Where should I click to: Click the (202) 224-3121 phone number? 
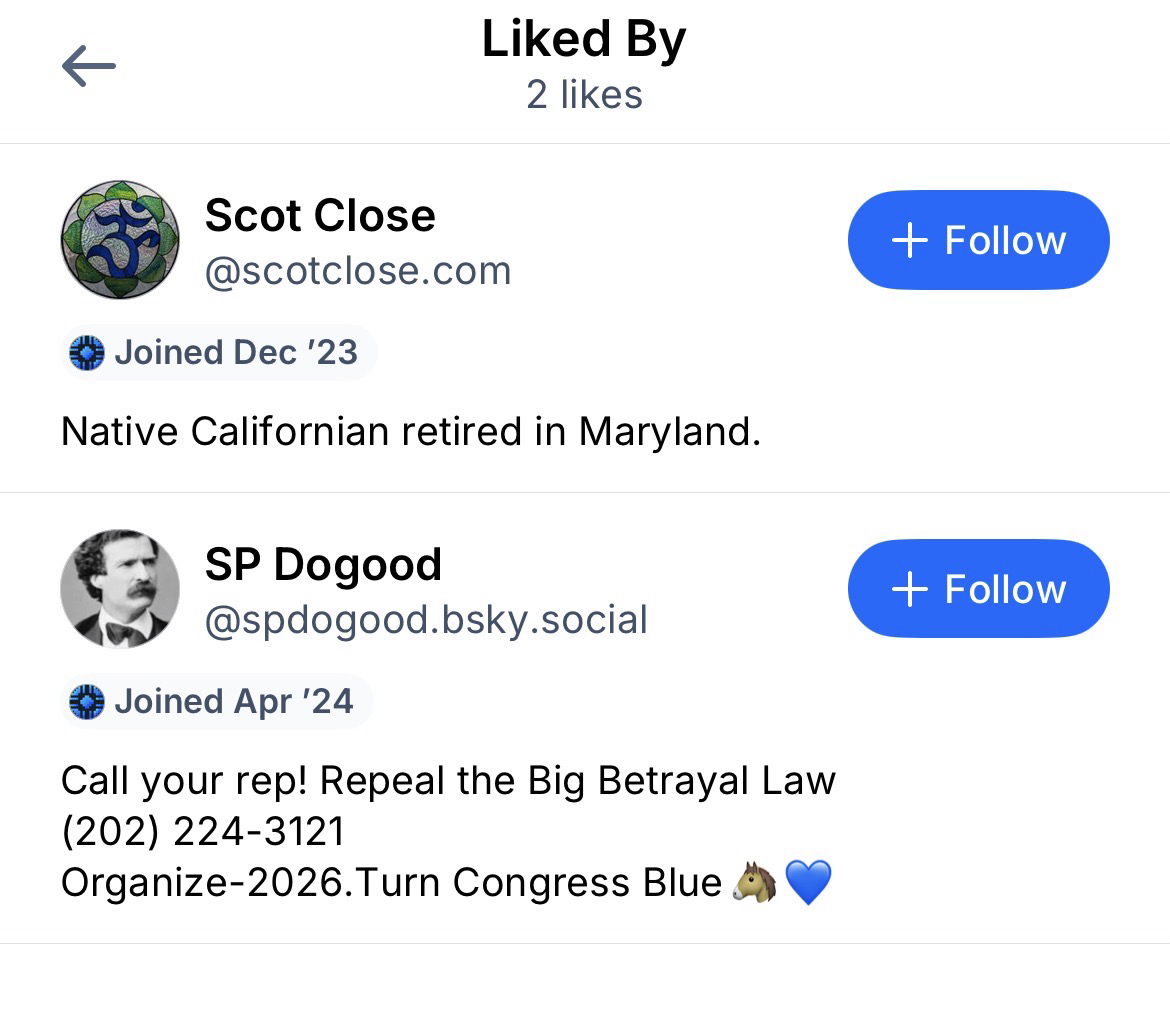click(203, 831)
